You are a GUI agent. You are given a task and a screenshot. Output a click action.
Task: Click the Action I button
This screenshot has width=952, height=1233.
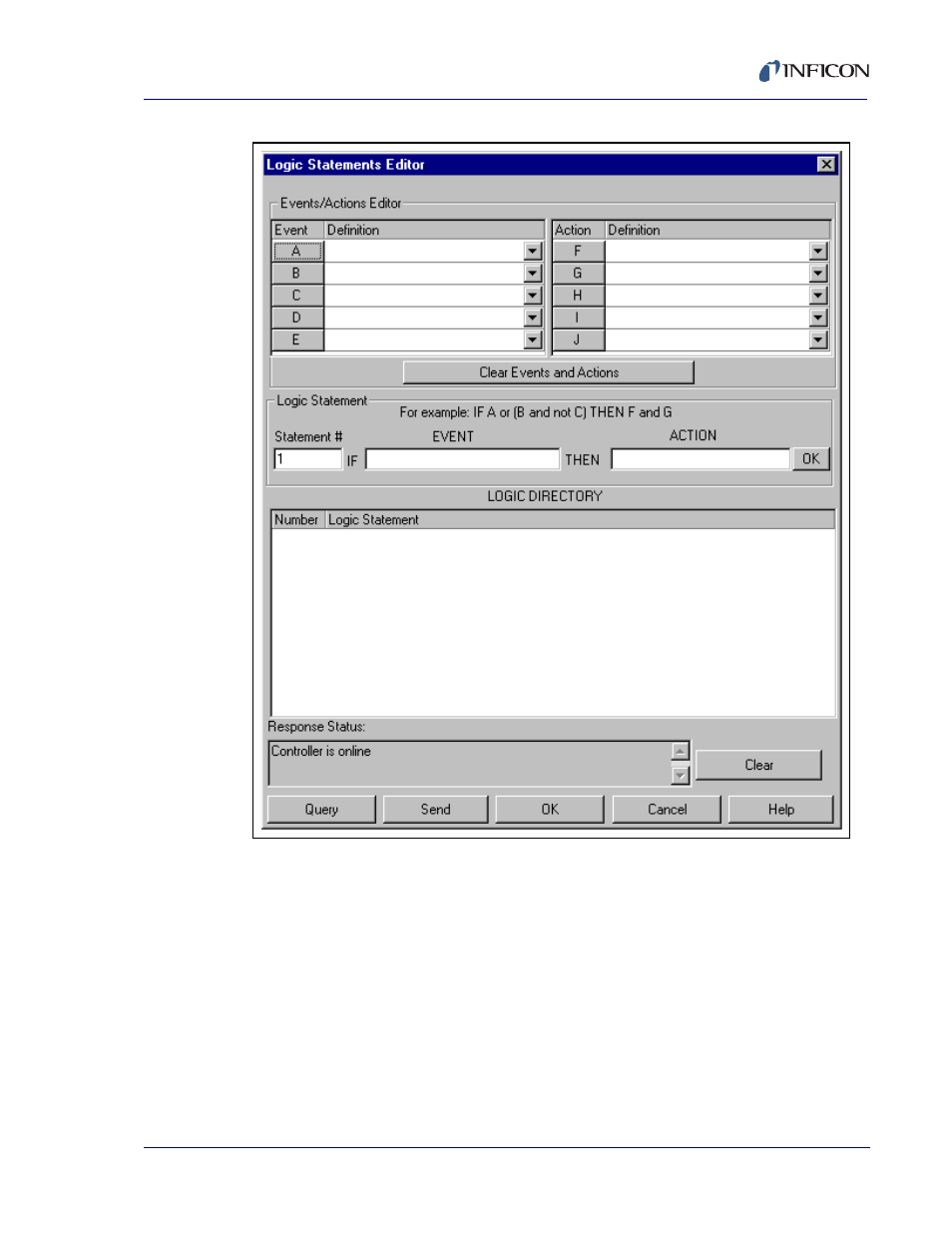[x=578, y=317]
